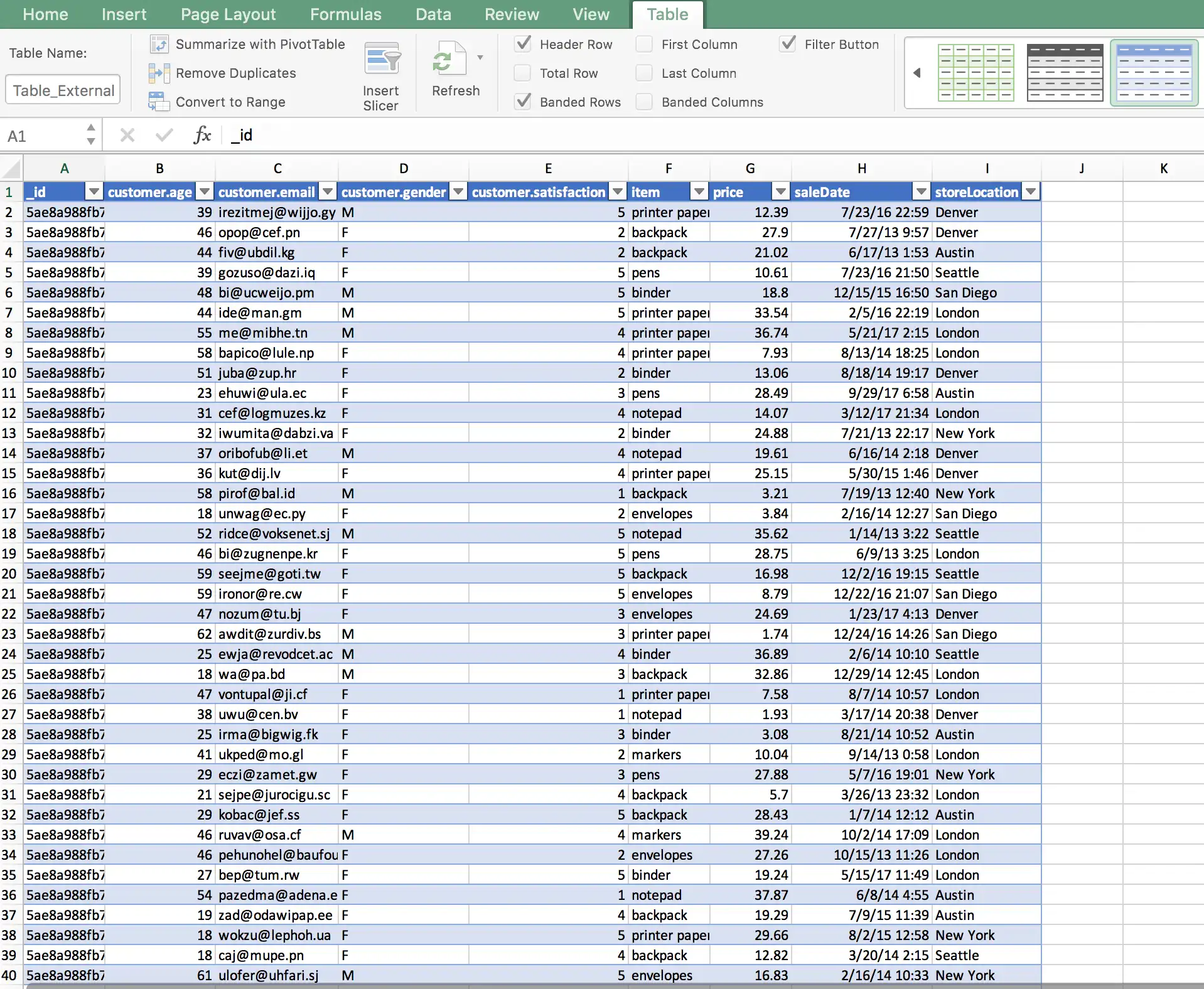The image size is (1204, 989).
Task: Click the Summarize with PivotTable icon
Action: coord(159,44)
